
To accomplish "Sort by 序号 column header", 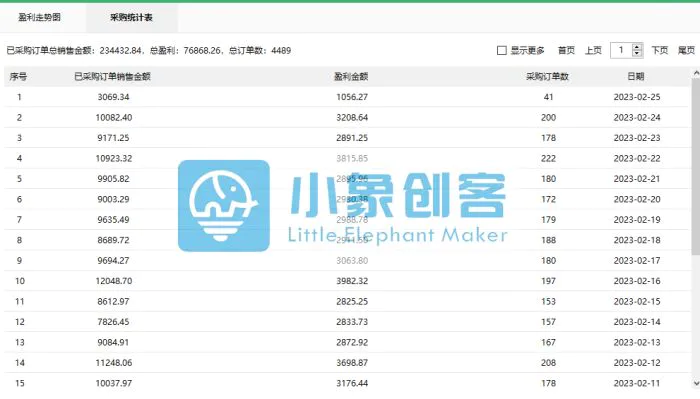I will pyautogui.click(x=18, y=76).
